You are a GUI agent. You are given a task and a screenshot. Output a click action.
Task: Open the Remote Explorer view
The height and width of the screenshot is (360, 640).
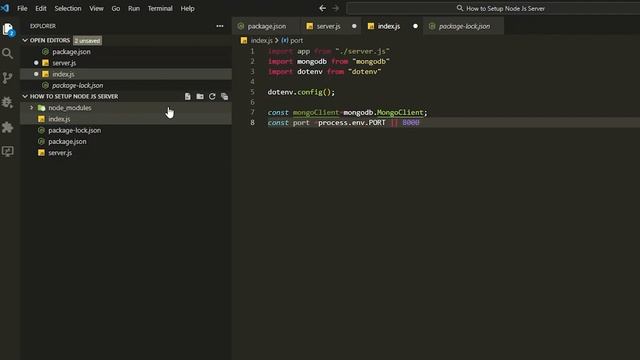point(7,151)
